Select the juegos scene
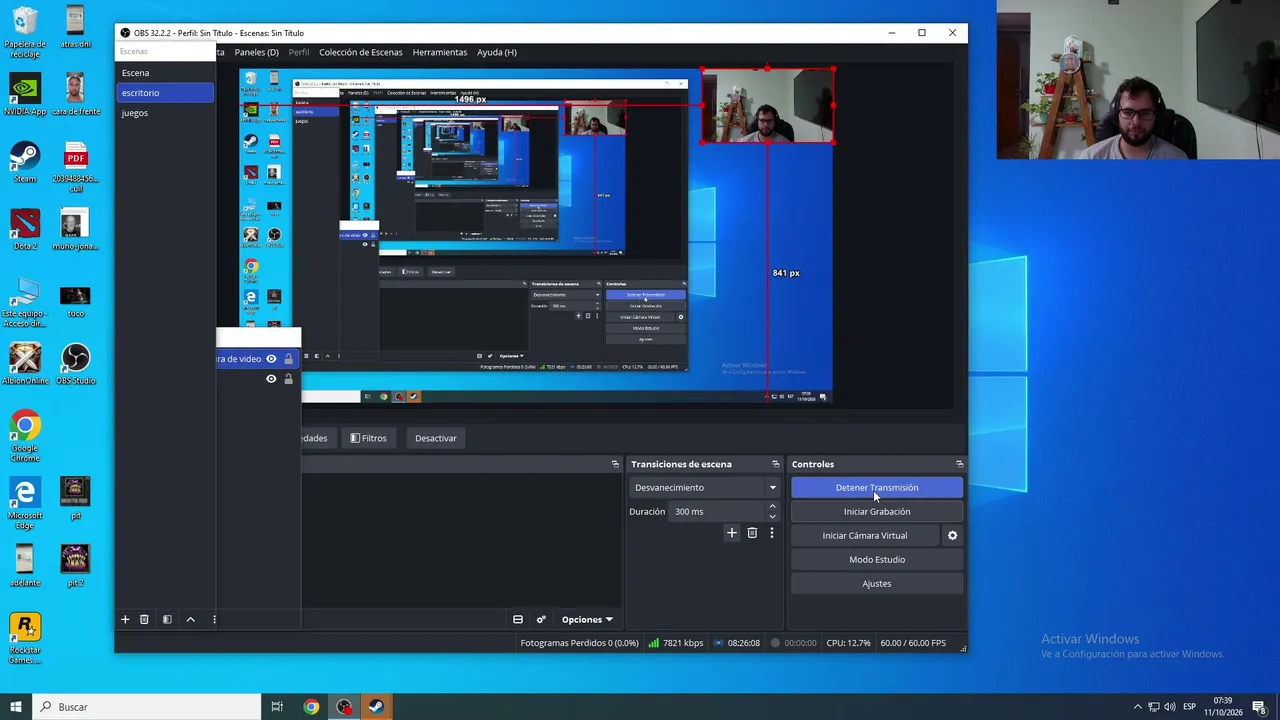1280x720 pixels. 165,113
